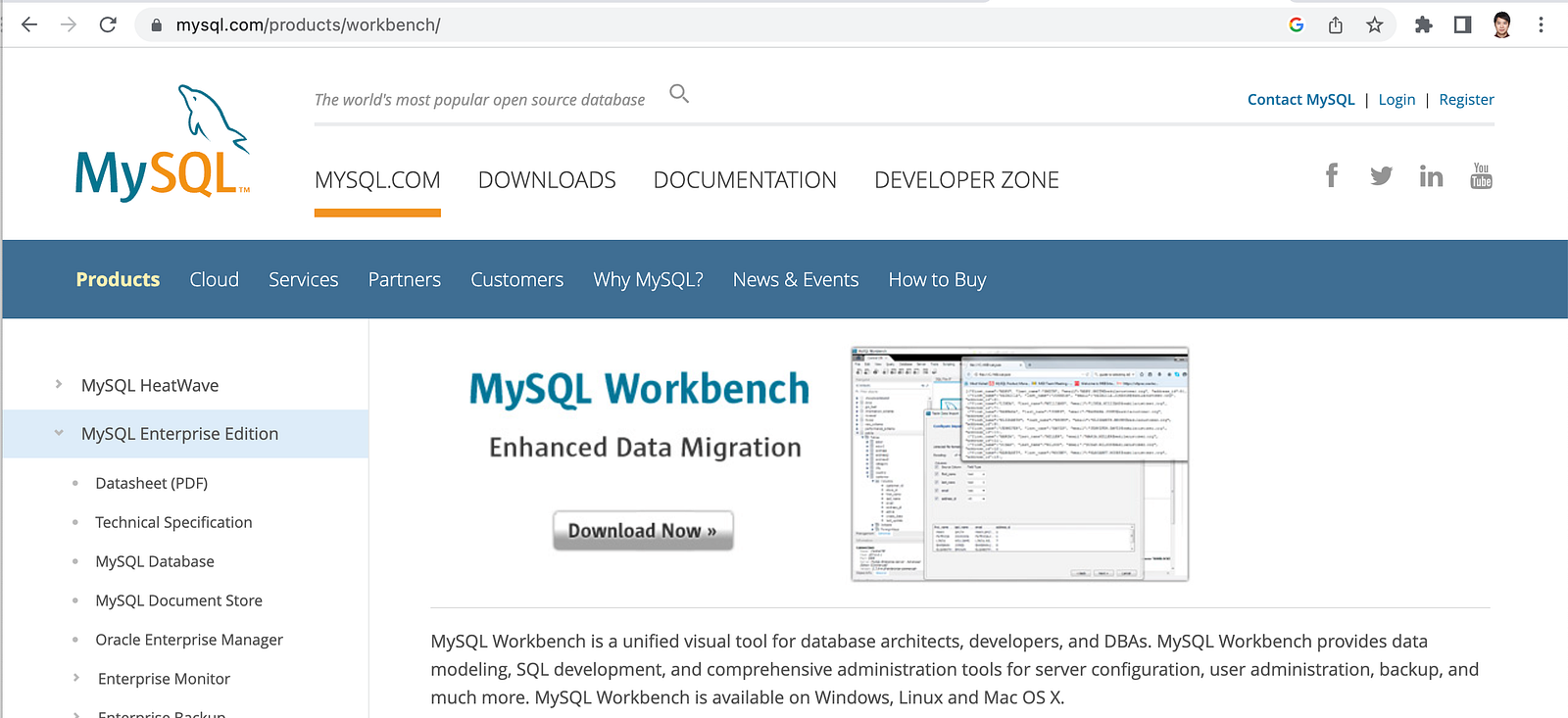The height and width of the screenshot is (718, 1568).
Task: Open MySQL Document Store link
Action: tap(179, 600)
